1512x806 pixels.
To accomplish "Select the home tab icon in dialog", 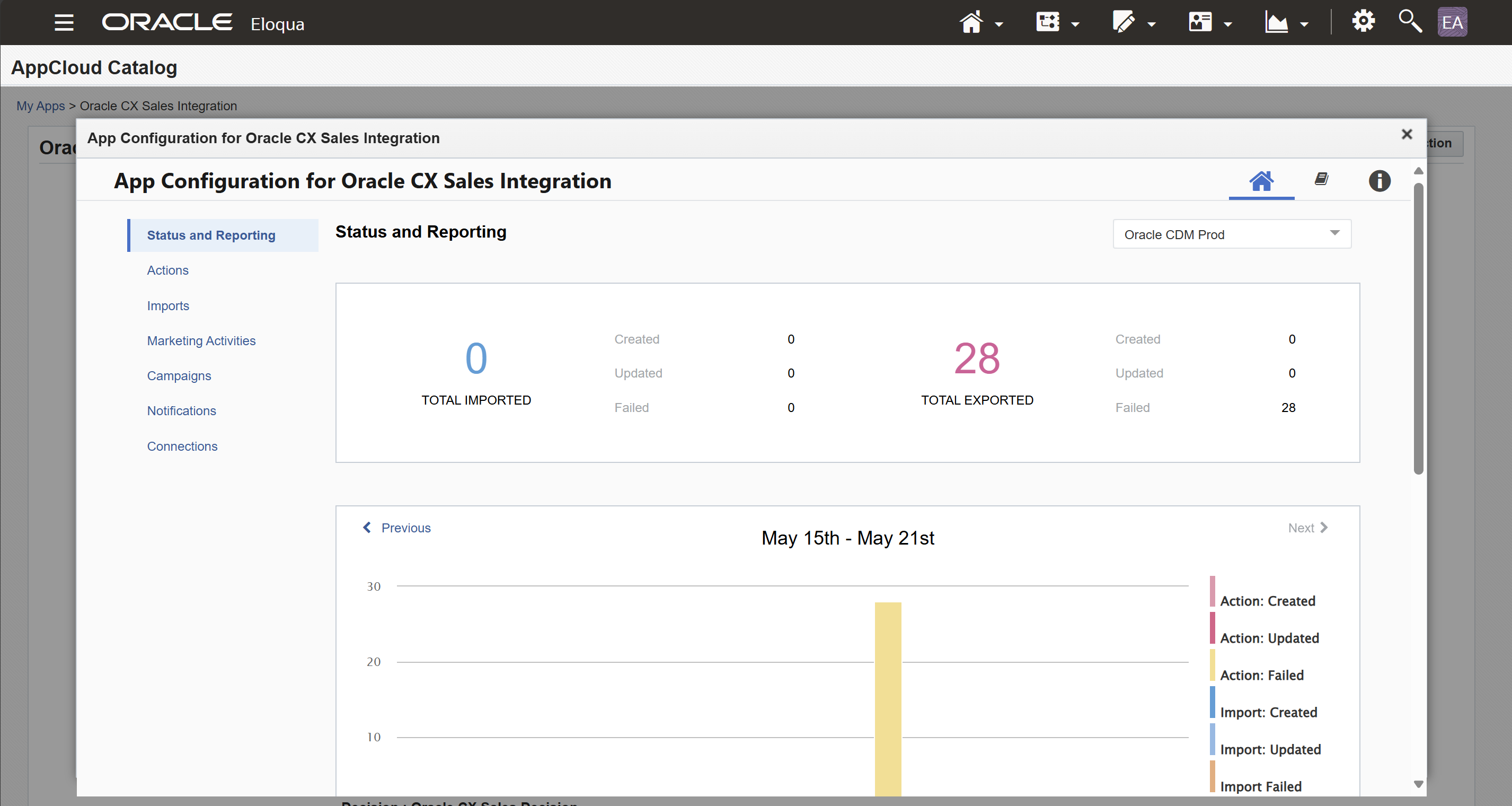I will [1261, 181].
